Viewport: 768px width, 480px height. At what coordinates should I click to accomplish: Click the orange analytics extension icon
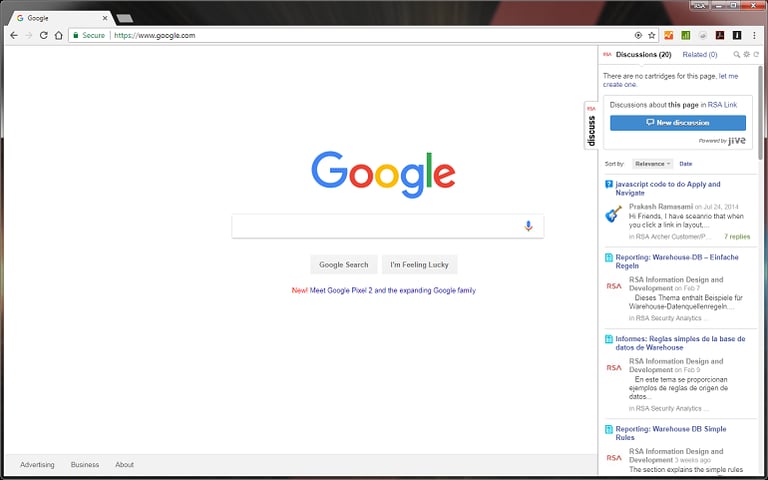pos(669,35)
